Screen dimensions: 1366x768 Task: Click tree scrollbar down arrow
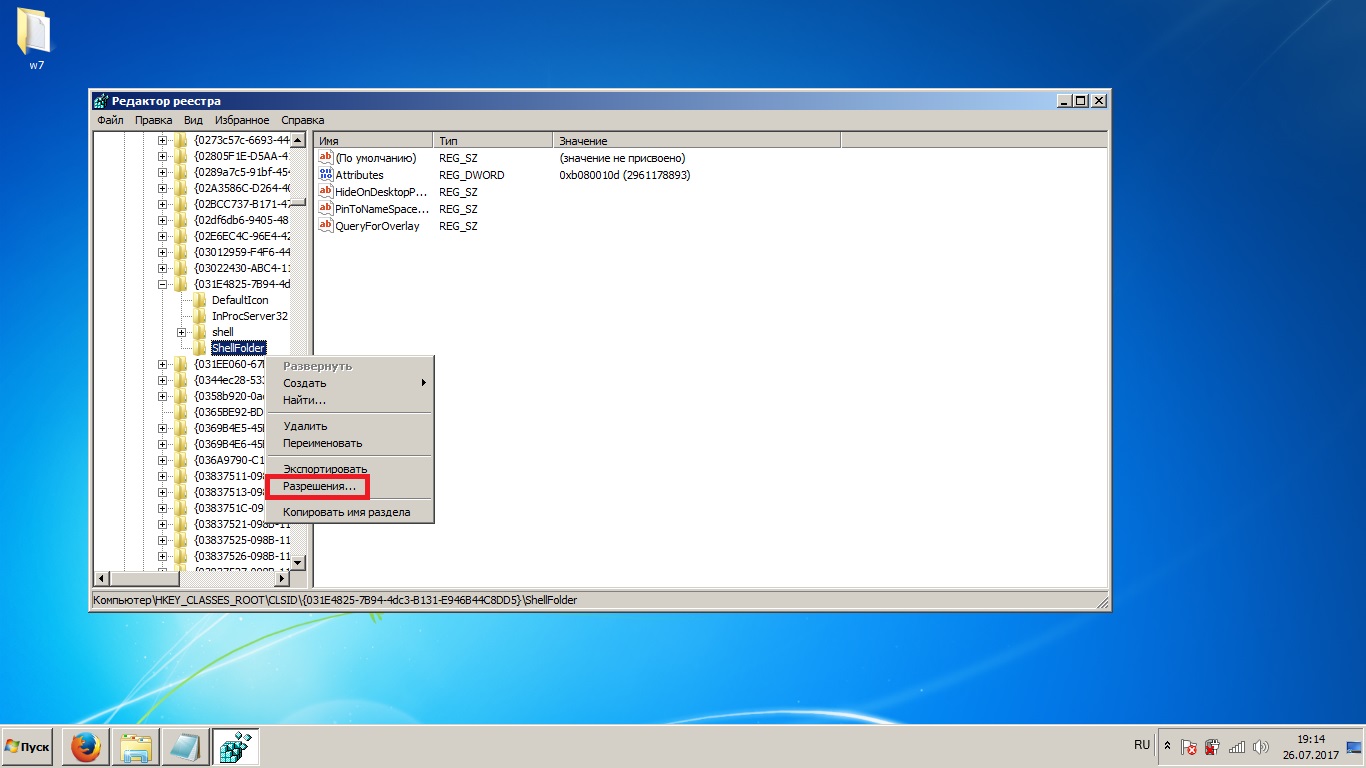click(x=298, y=563)
